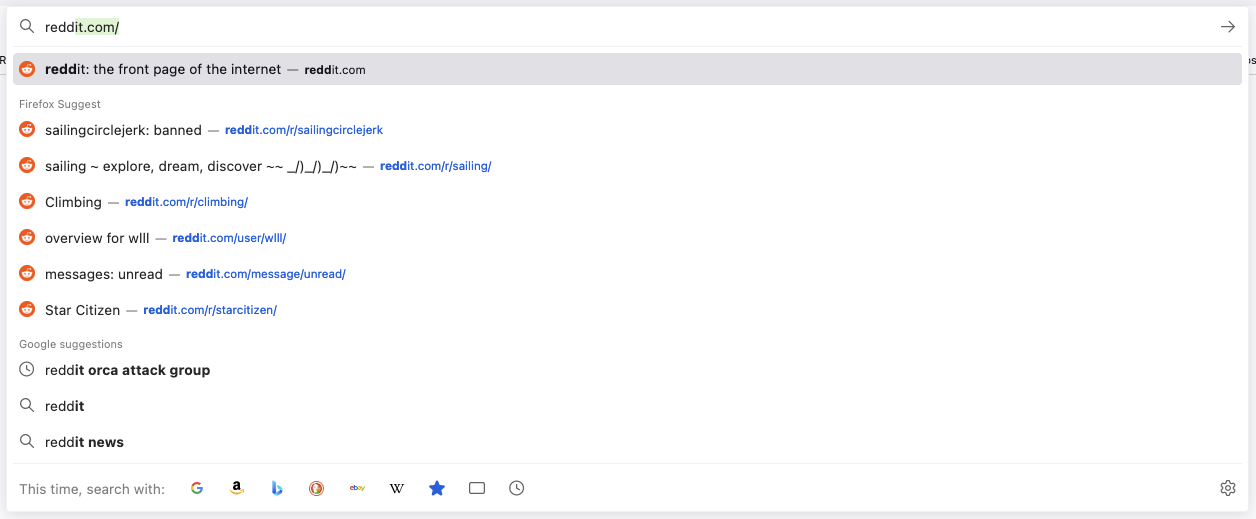Select the plain "reddit" Google suggestion
This screenshot has height=519, width=1256.
627,406
